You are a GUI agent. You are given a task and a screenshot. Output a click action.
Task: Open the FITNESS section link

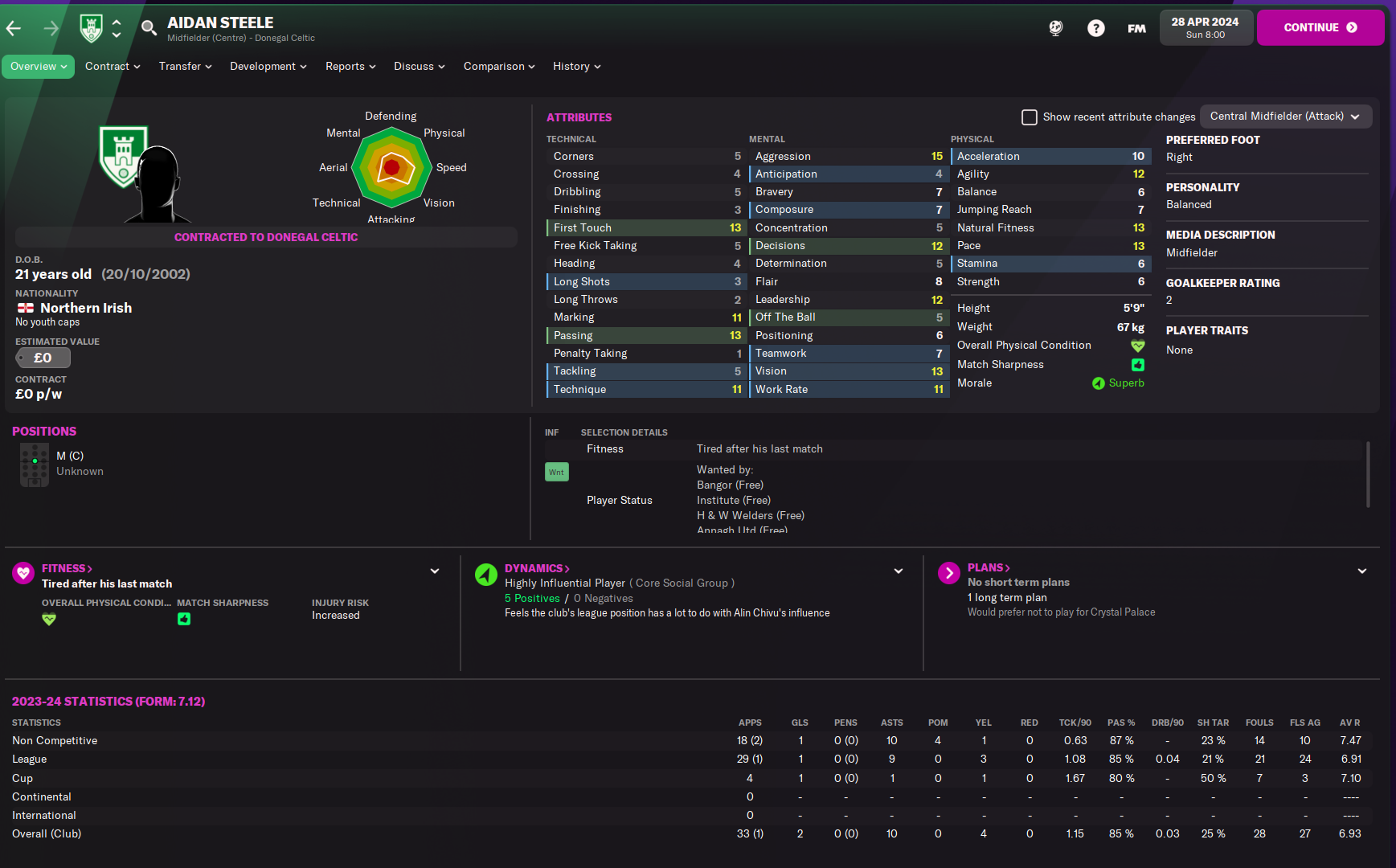click(67, 569)
